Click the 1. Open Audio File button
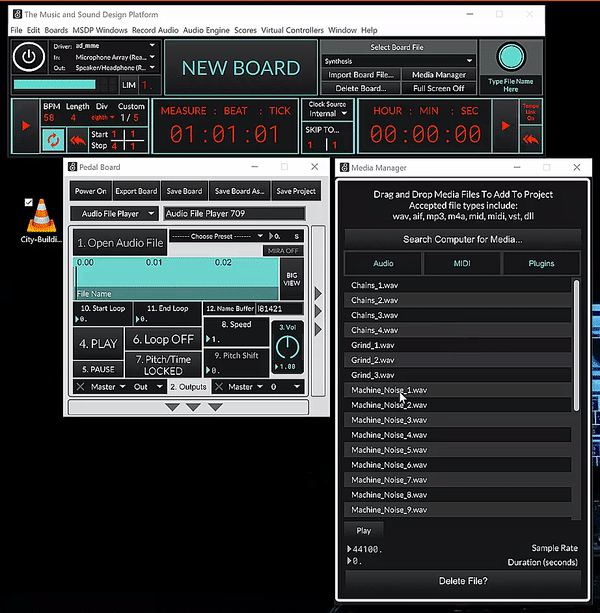 point(120,243)
